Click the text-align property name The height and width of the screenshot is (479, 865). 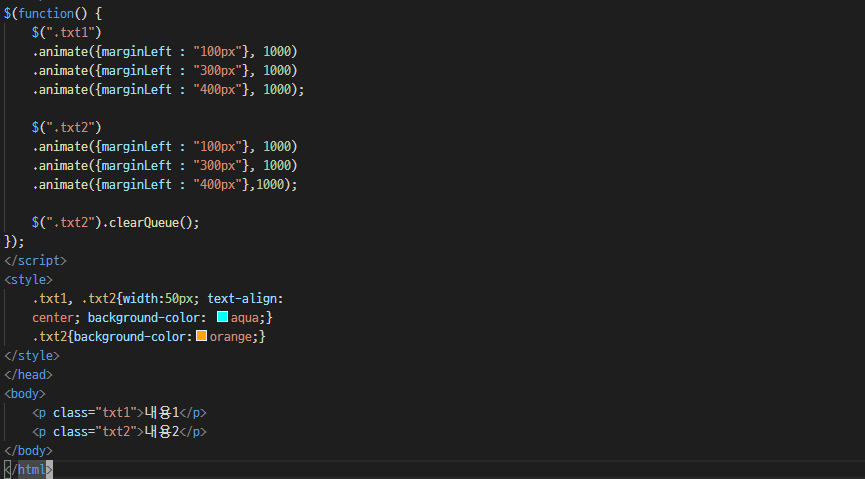pos(242,299)
